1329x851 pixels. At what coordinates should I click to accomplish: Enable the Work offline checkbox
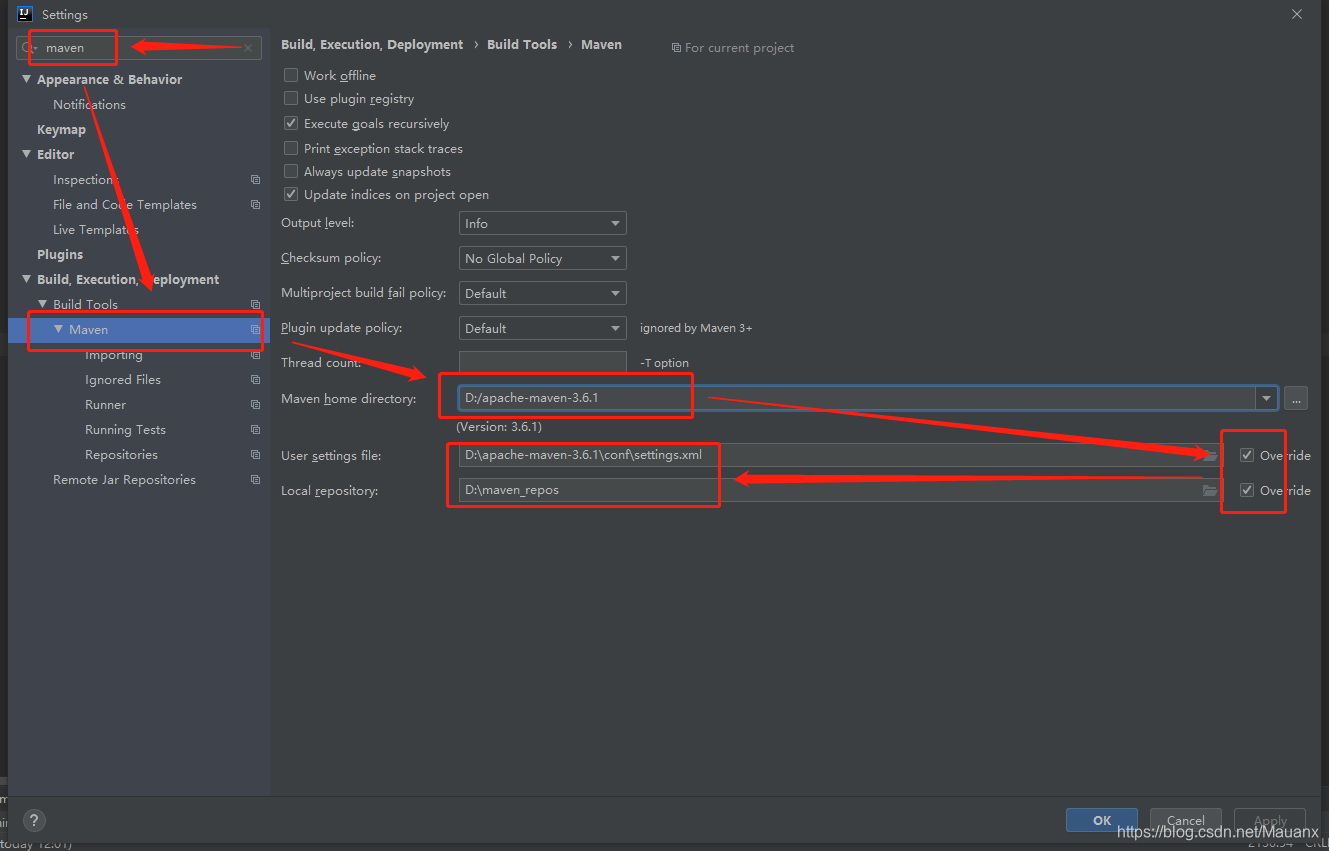tap(291, 75)
